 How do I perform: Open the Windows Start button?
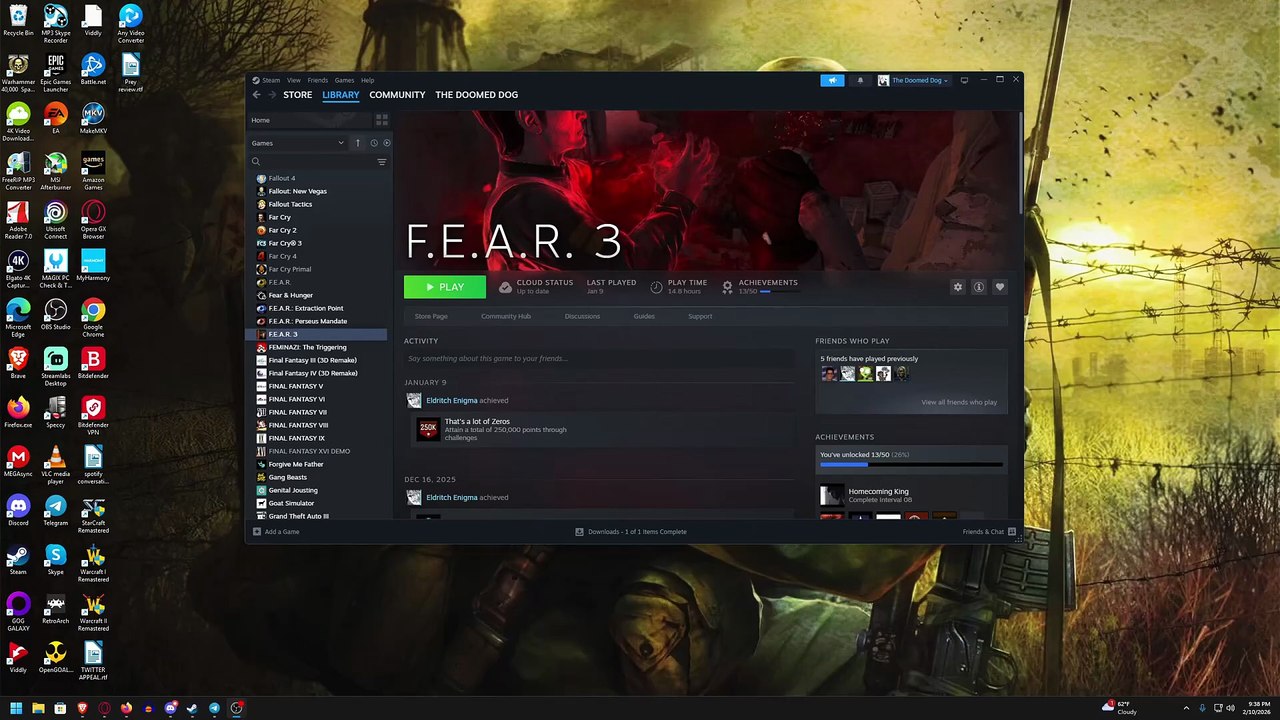click(x=17, y=708)
